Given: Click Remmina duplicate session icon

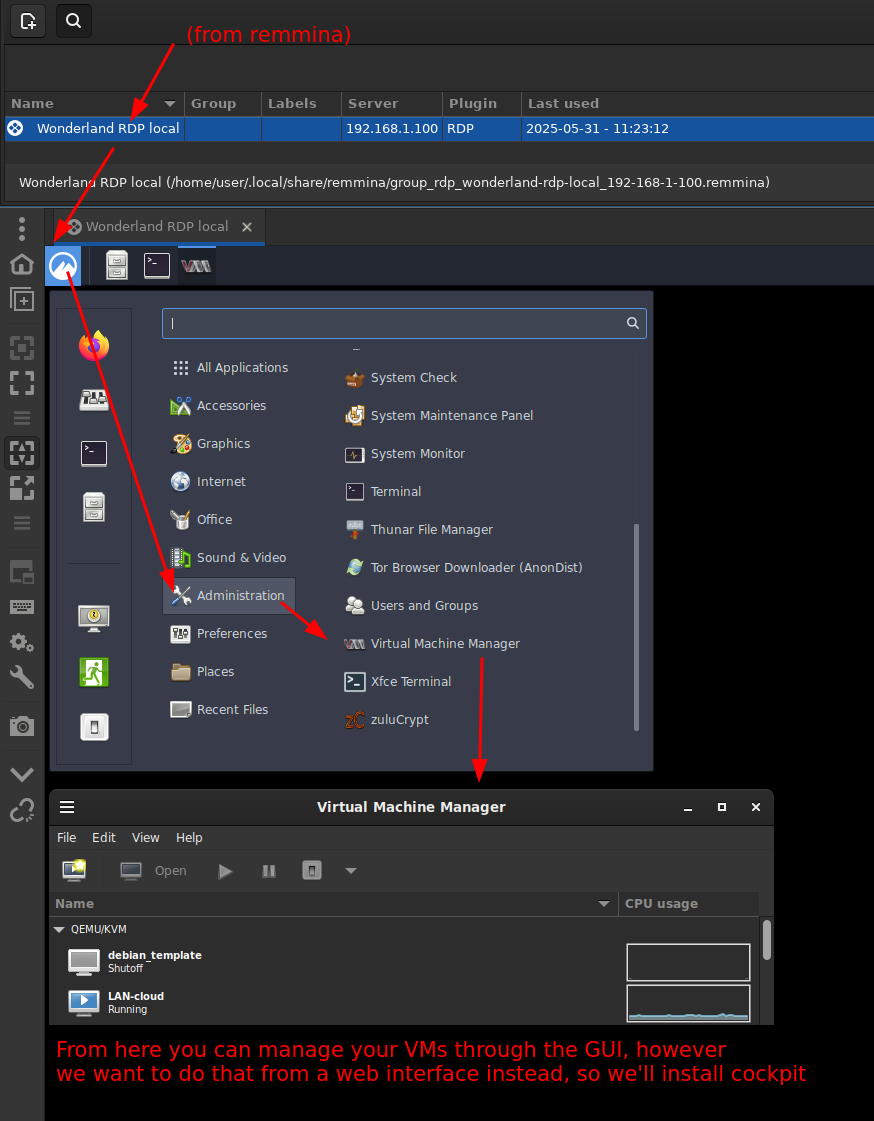Looking at the screenshot, I should 22,299.
